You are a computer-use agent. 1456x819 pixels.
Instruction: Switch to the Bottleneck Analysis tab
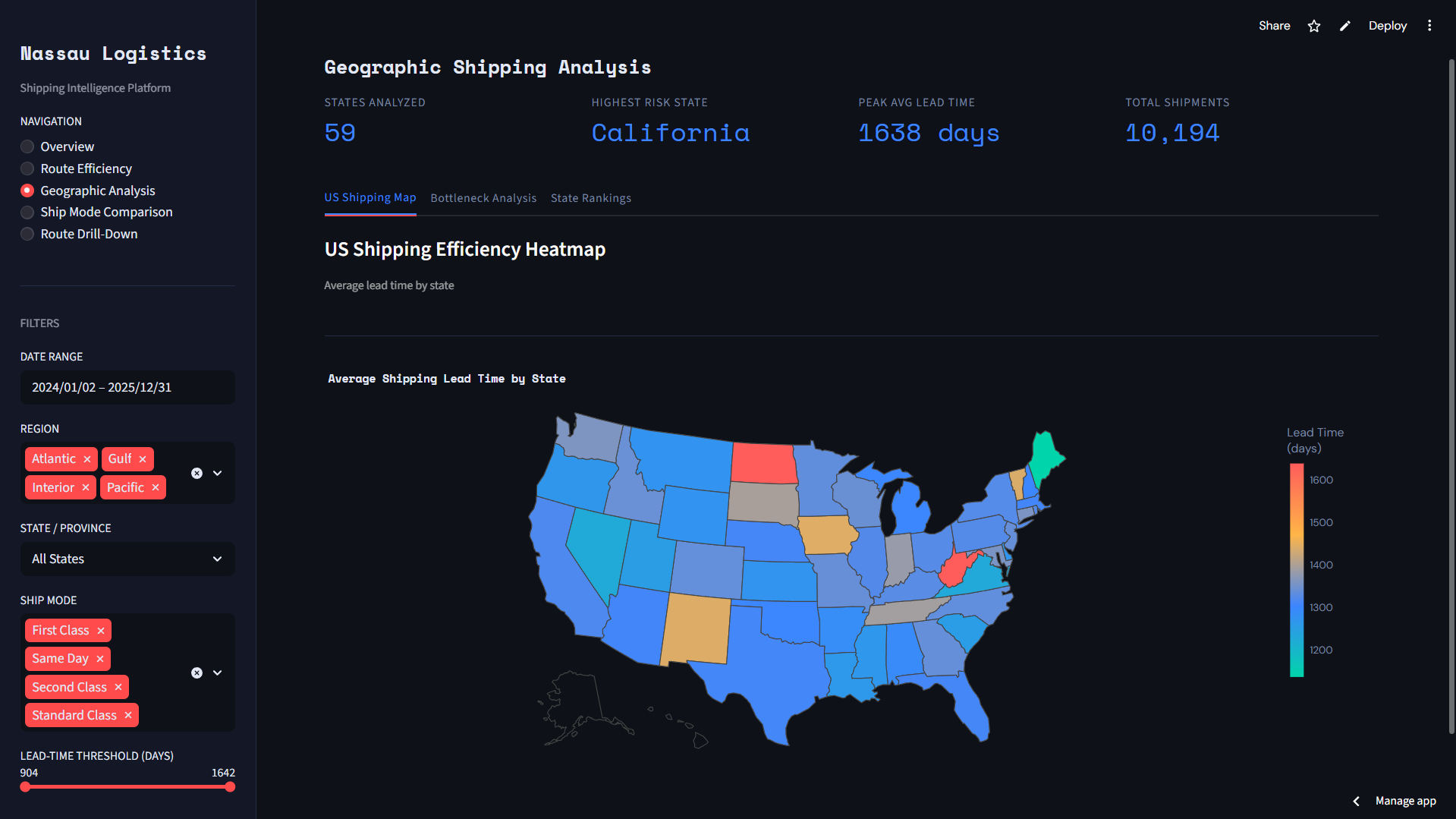483,198
